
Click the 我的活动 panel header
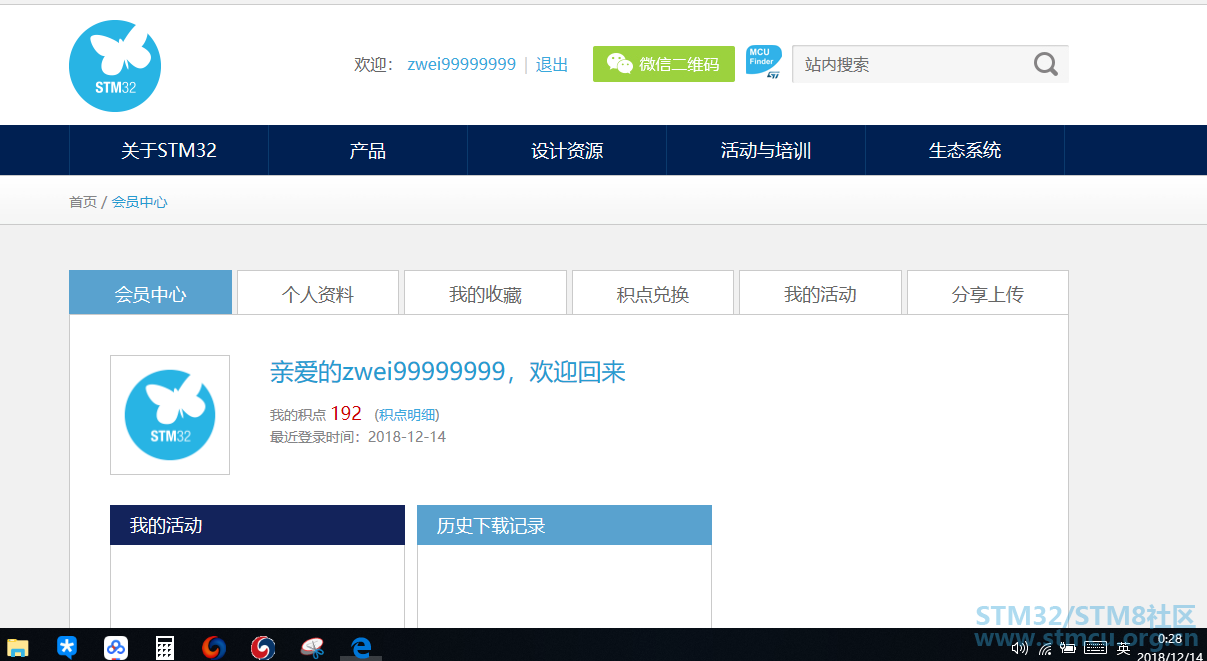257,525
